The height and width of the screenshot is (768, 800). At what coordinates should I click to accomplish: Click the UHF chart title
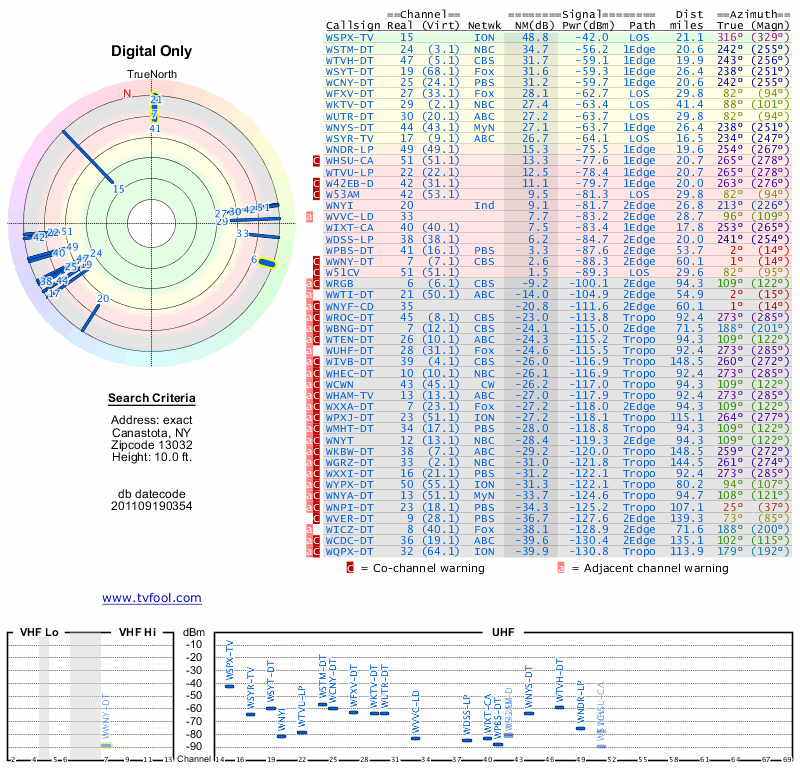(503, 632)
